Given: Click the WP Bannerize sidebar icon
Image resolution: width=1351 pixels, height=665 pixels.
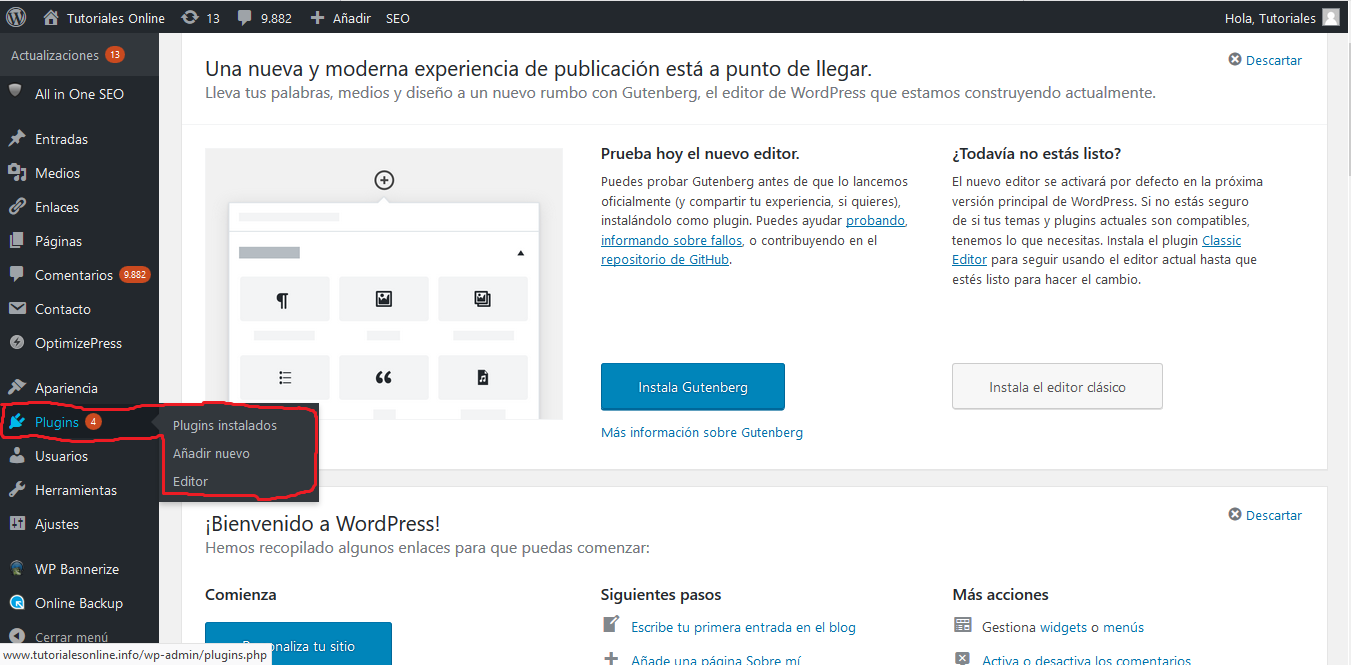Looking at the screenshot, I should [17, 569].
